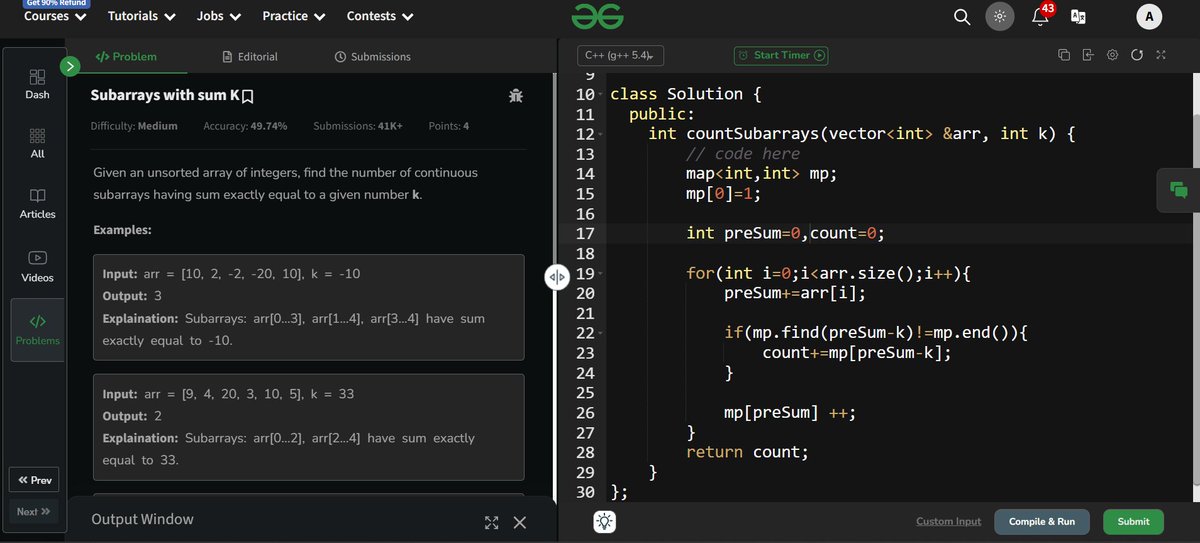Copy code using the copy icon
Screen dimensions: 1200x543
(1063, 55)
